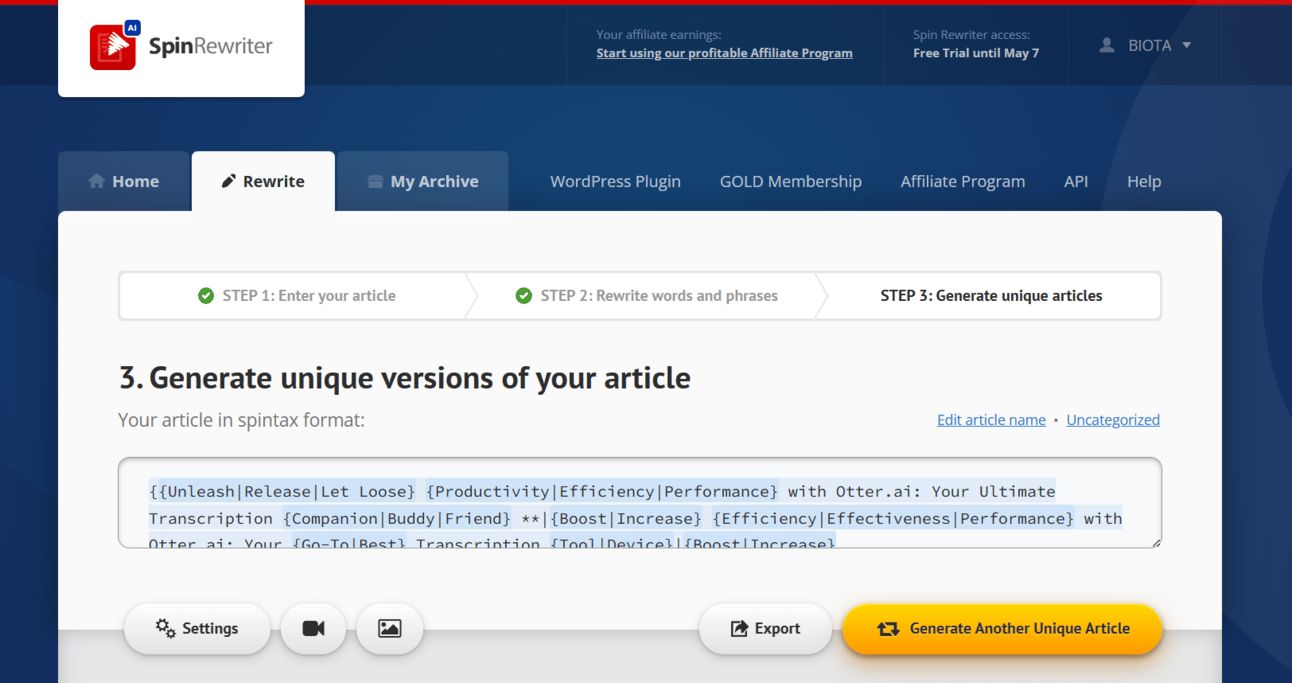Click the green checkmark on STEP 1

(x=206, y=296)
